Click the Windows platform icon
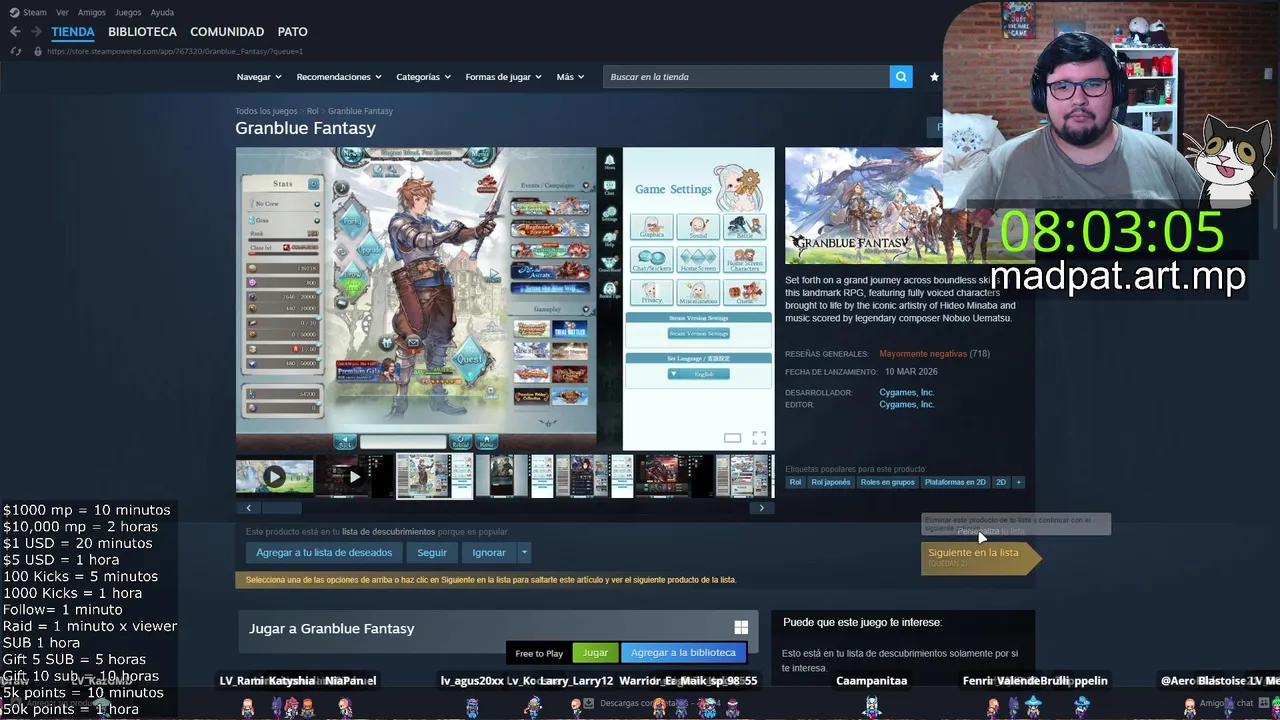The width and height of the screenshot is (1280, 720). pyautogui.click(x=741, y=627)
